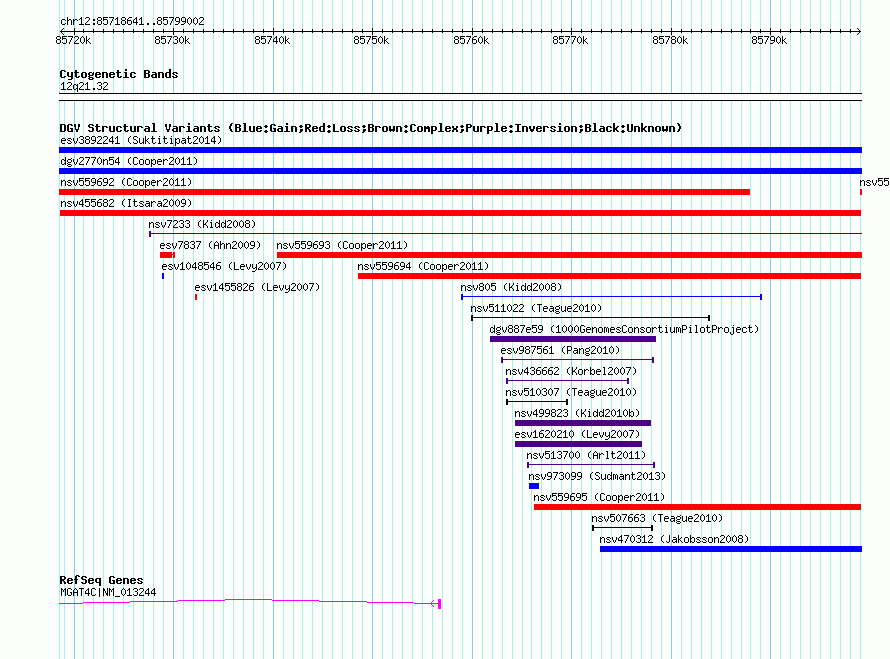Click the nsv7233 (Kidd2008) variant label
This screenshot has height=659, width=890.
202,224
